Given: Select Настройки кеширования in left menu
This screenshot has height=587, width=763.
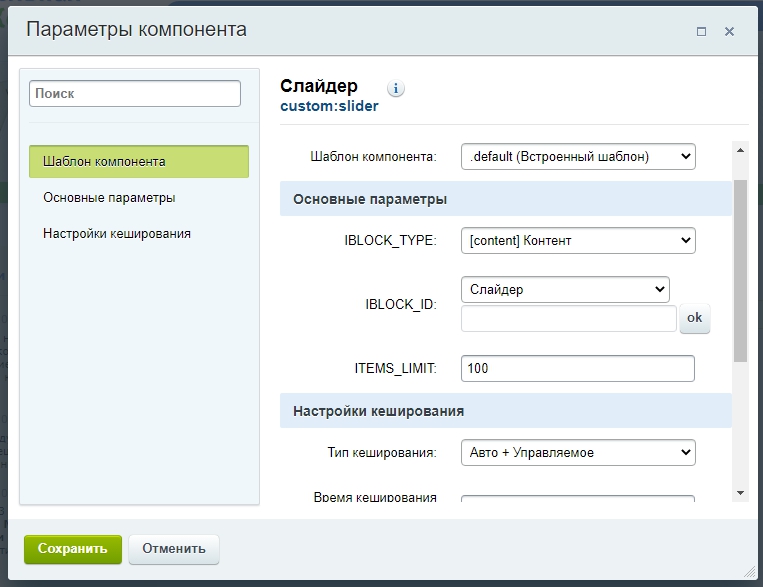Looking at the screenshot, I should pyautogui.click(x=117, y=234).
